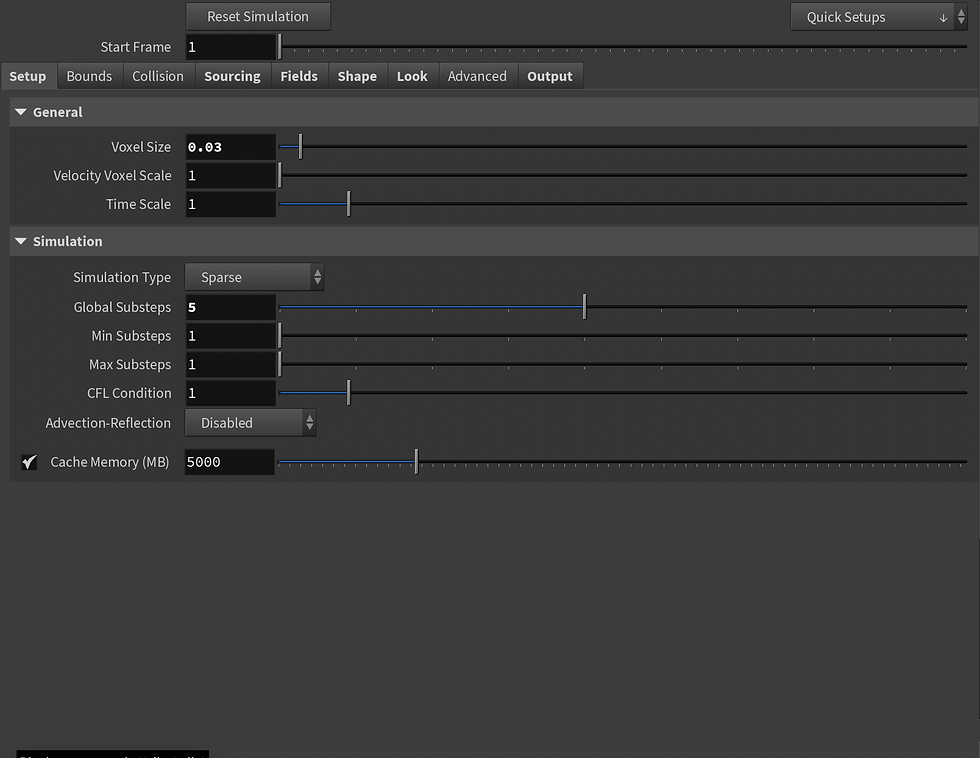Click the Start Frame slider handle
The image size is (980, 758).
tap(280, 47)
